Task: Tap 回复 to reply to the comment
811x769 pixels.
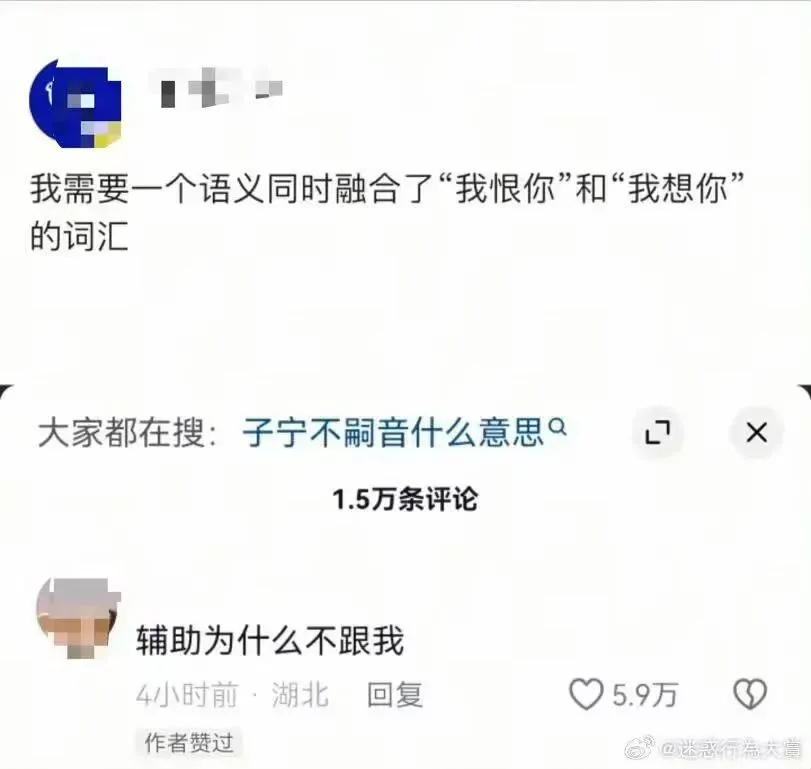Action: [x=395, y=695]
